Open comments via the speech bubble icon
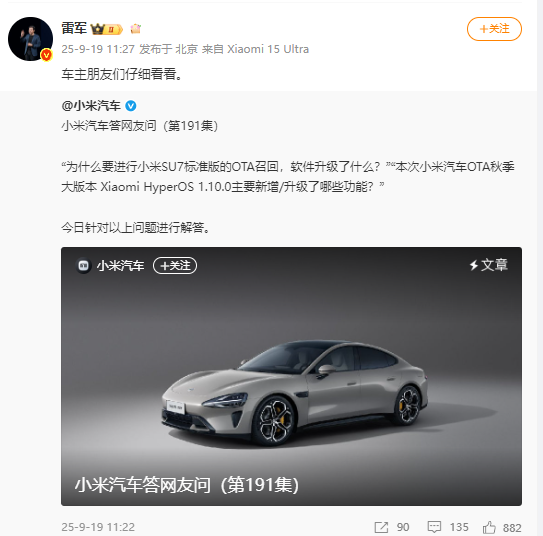Image resolution: width=543 pixels, height=536 pixels. (434, 527)
